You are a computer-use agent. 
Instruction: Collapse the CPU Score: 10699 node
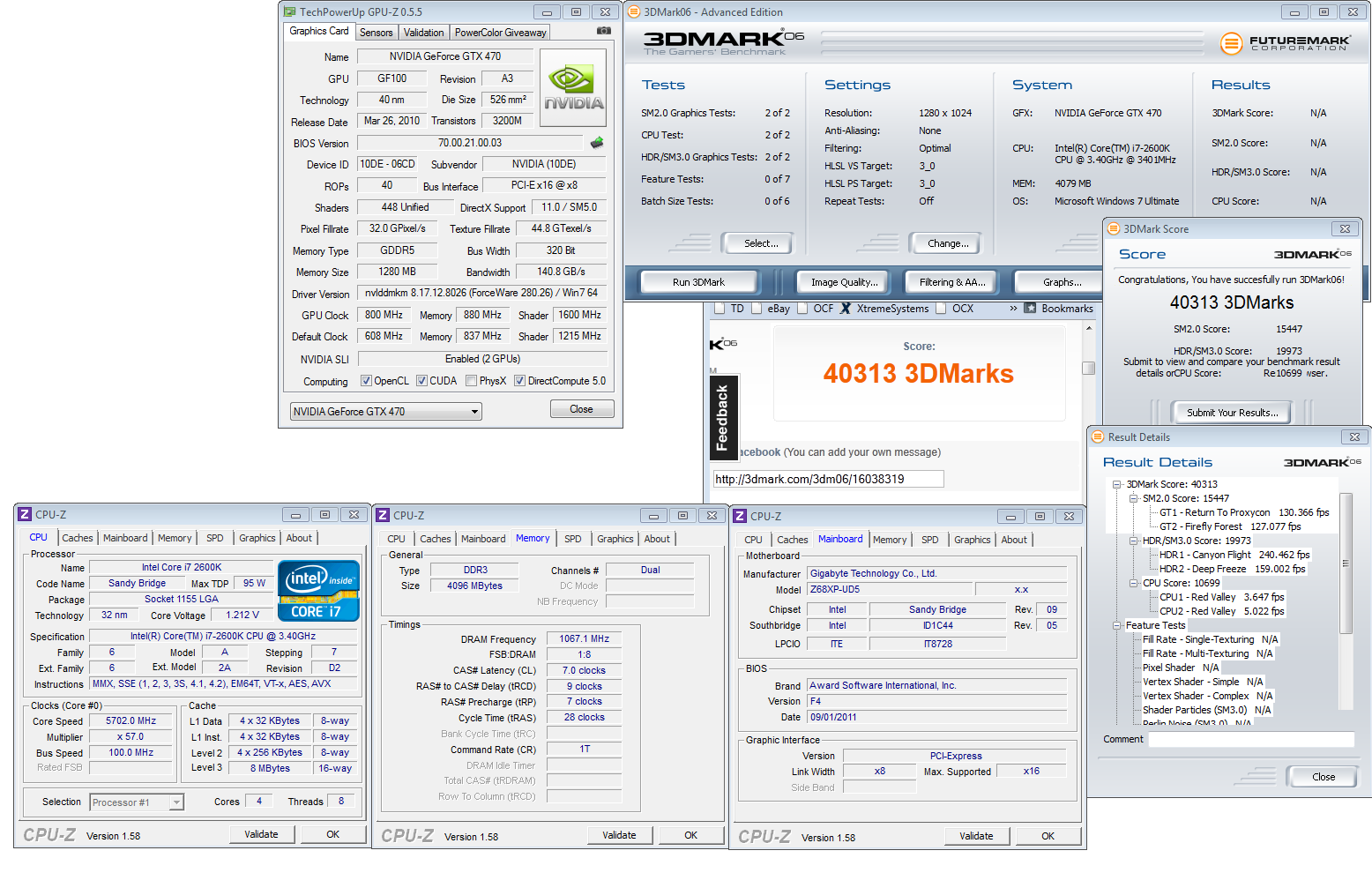(1134, 583)
